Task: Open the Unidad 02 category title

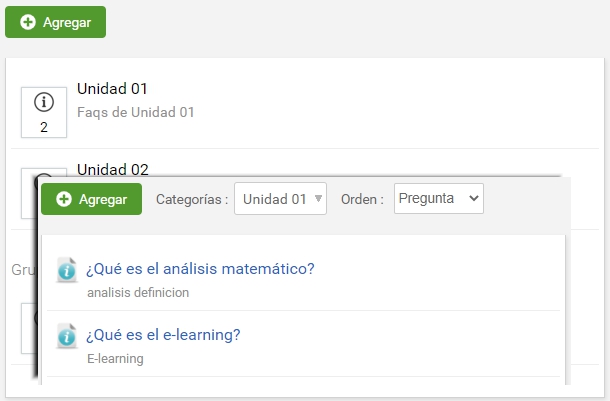Action: pyautogui.click(x=113, y=170)
